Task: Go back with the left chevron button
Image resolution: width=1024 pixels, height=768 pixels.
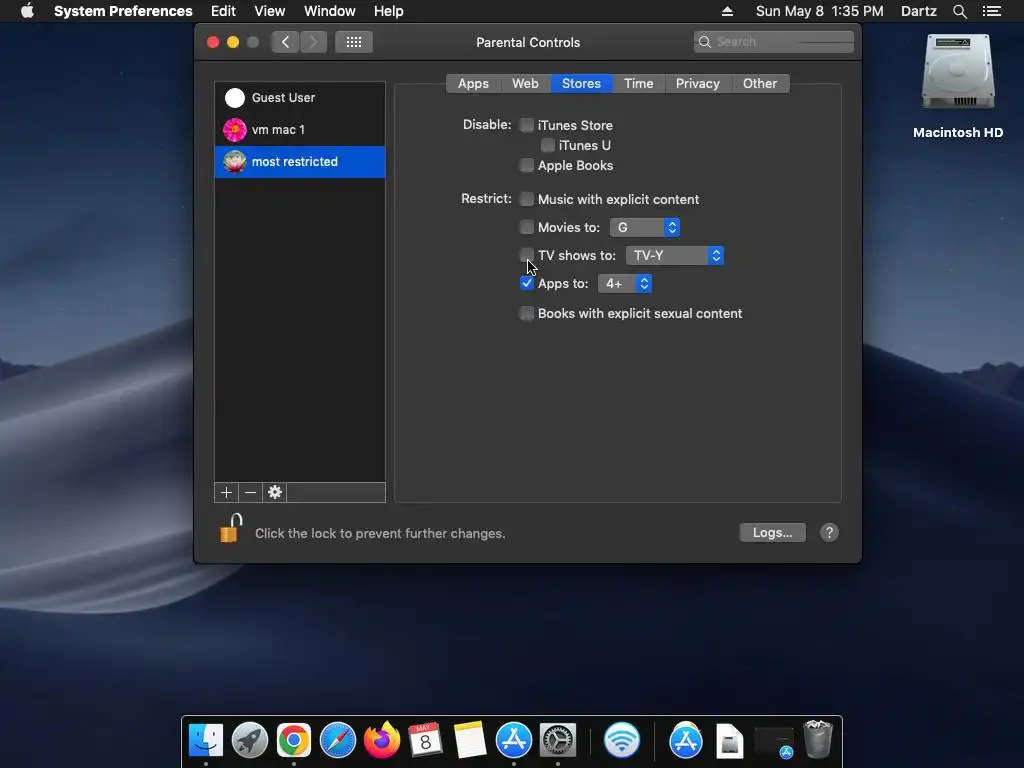Action: [285, 42]
